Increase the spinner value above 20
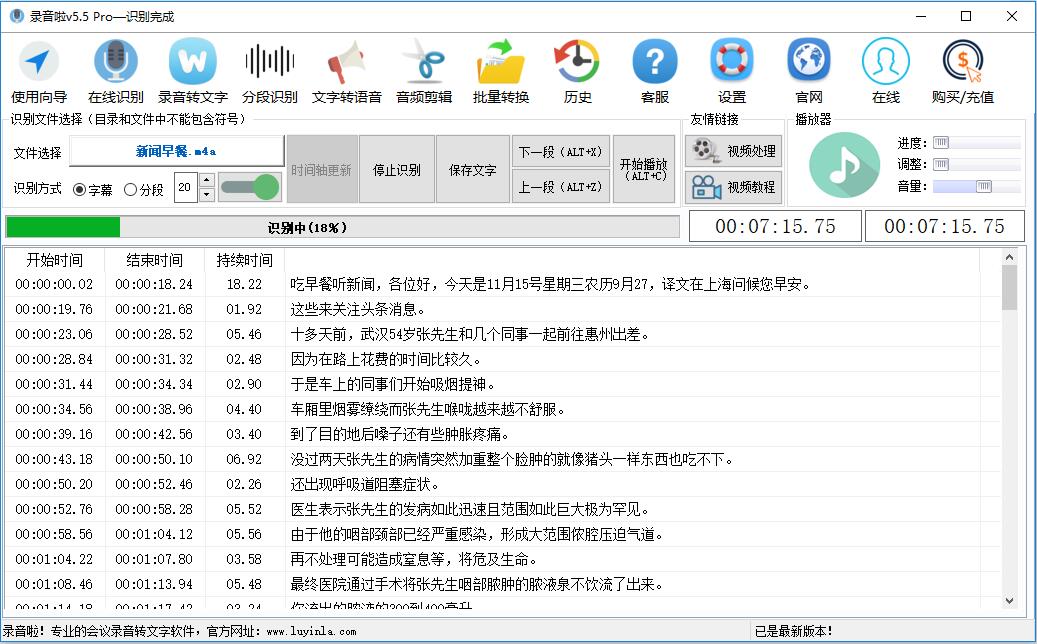The height and width of the screenshot is (644, 1037). (207, 180)
